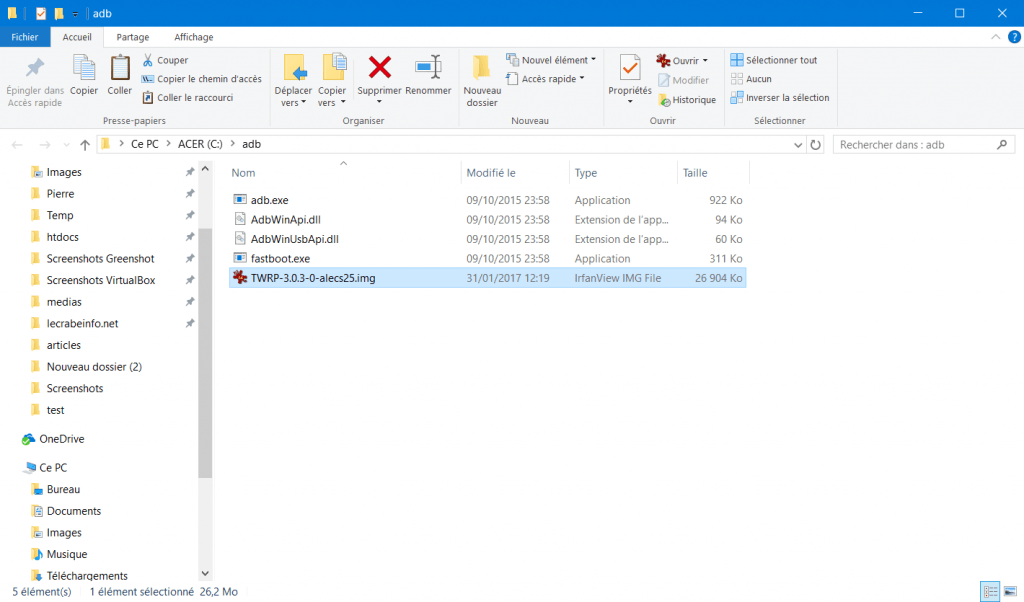Click Coller le raccourci
1024x602 pixels.
point(188,98)
